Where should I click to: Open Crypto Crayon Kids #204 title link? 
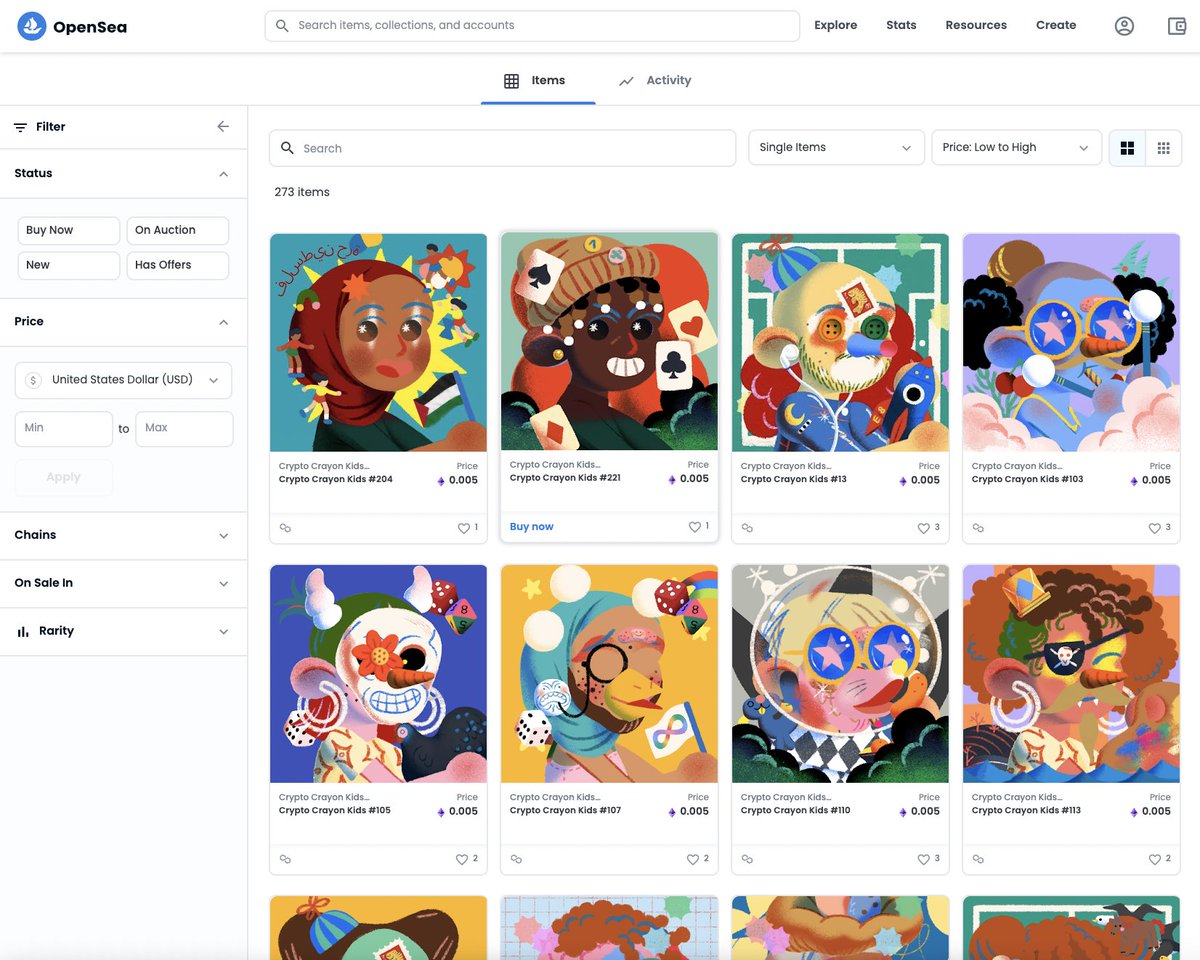click(336, 479)
